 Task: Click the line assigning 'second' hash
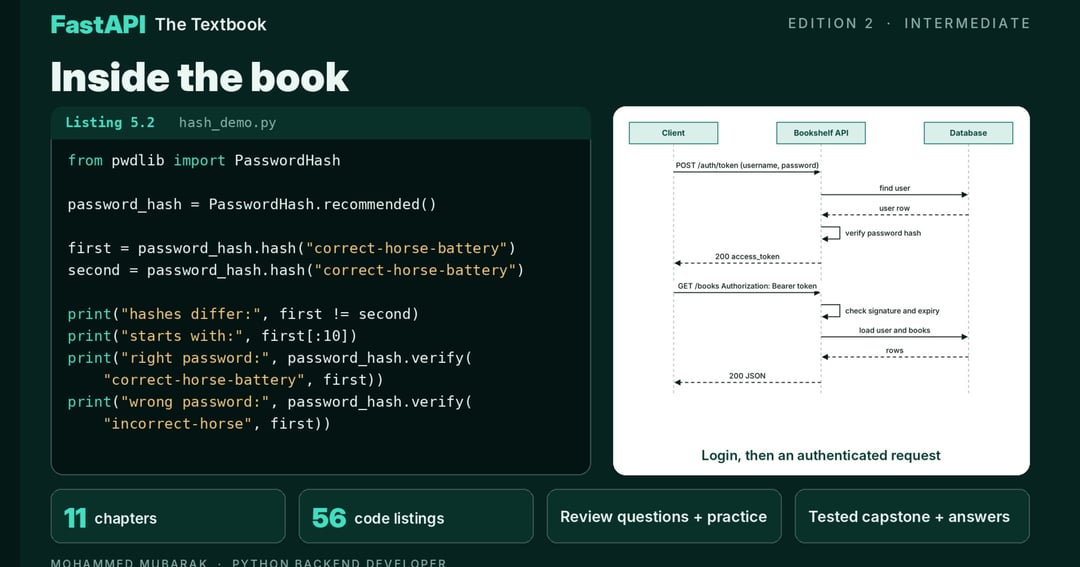click(x=295, y=270)
